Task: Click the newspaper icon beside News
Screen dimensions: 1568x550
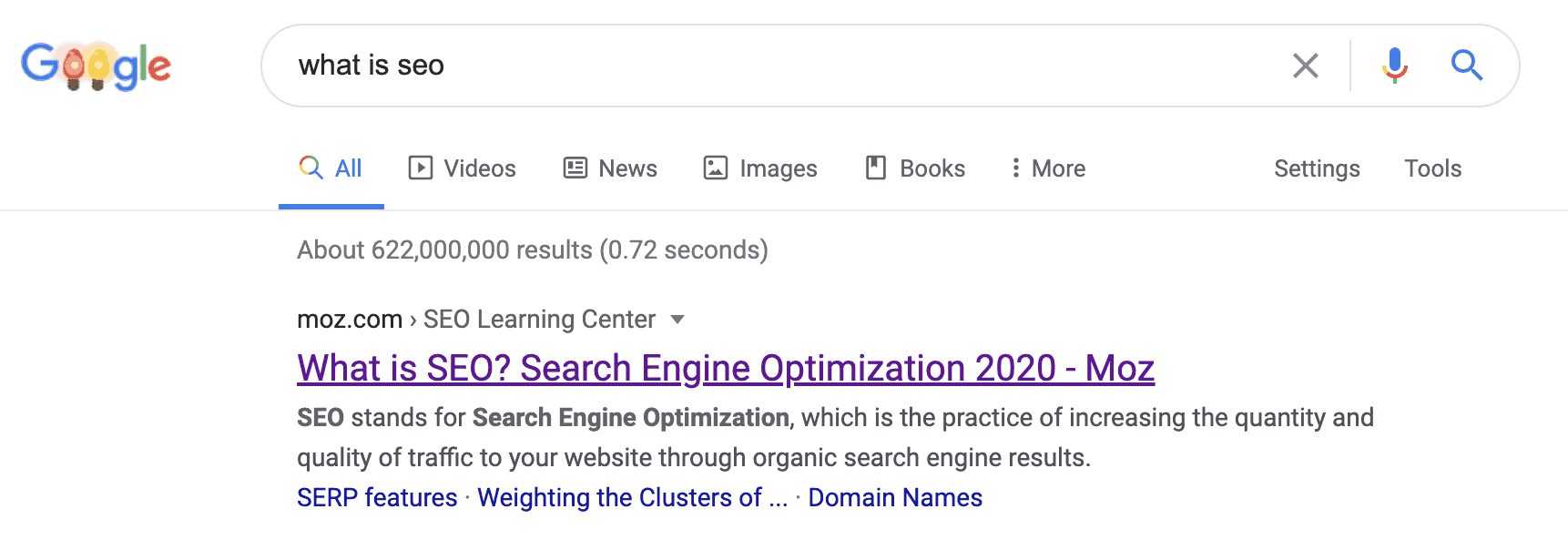Action: 575,168
